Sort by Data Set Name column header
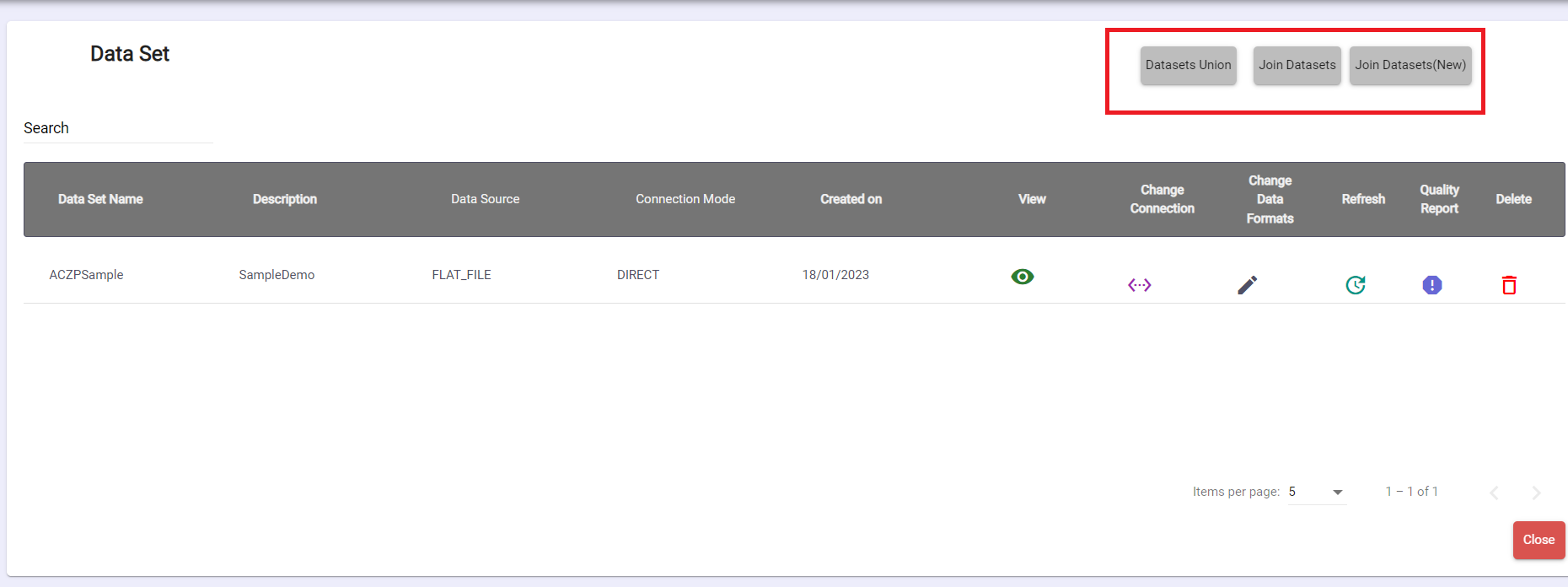 (x=100, y=199)
